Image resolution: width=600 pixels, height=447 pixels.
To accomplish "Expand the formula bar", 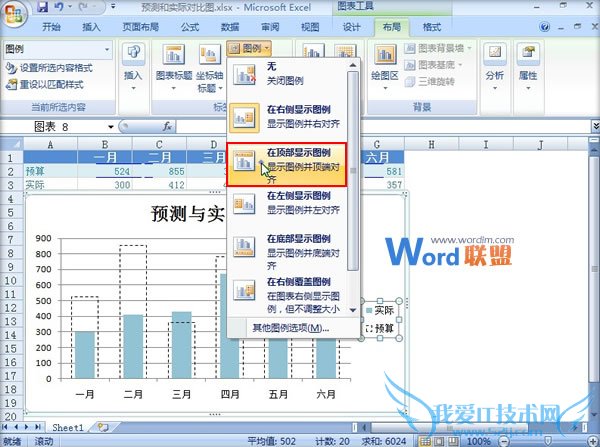I will 595,126.
